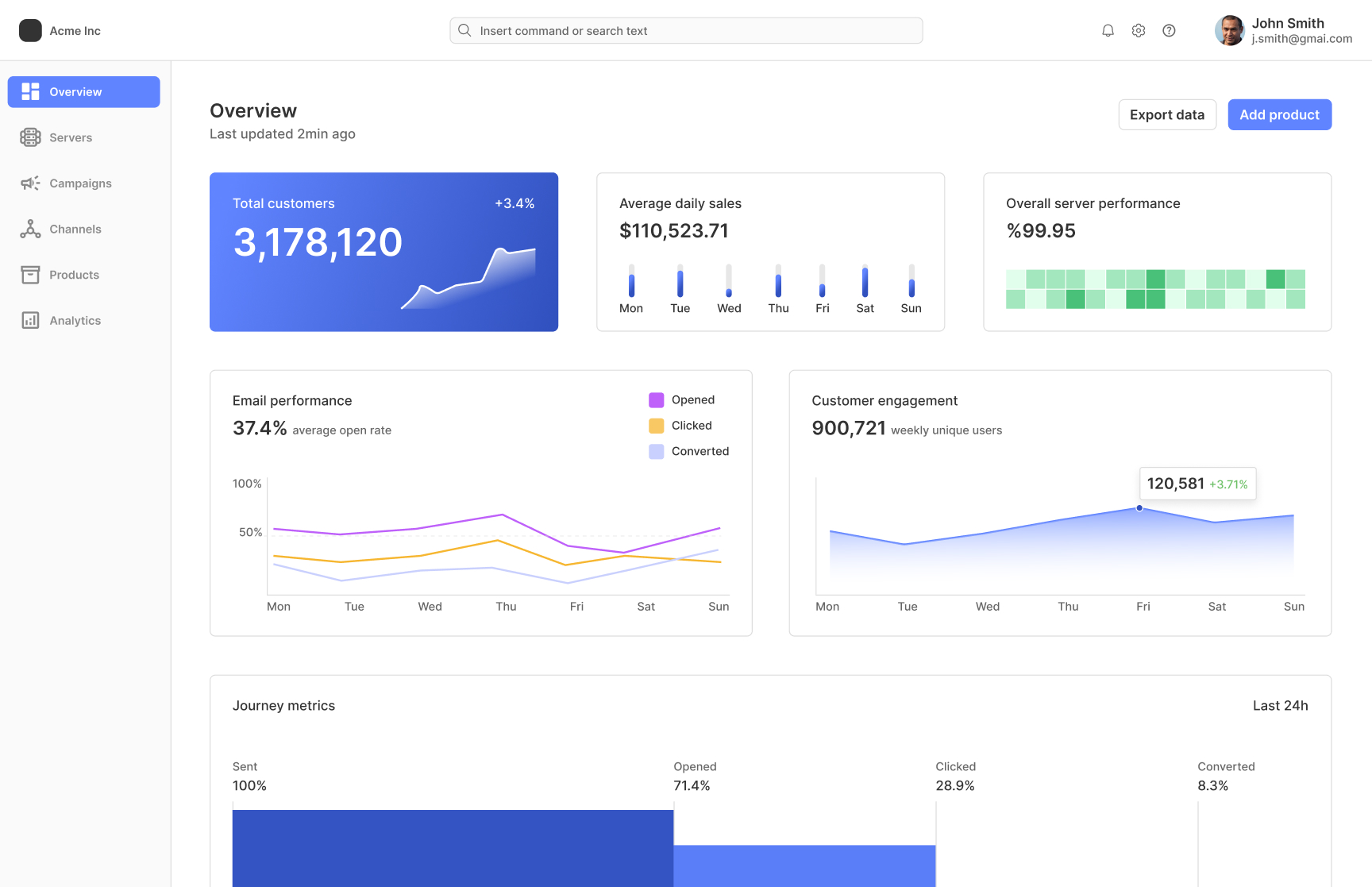Click the Opened 71.4% funnel bar
The image size is (1372, 887).
click(804, 866)
